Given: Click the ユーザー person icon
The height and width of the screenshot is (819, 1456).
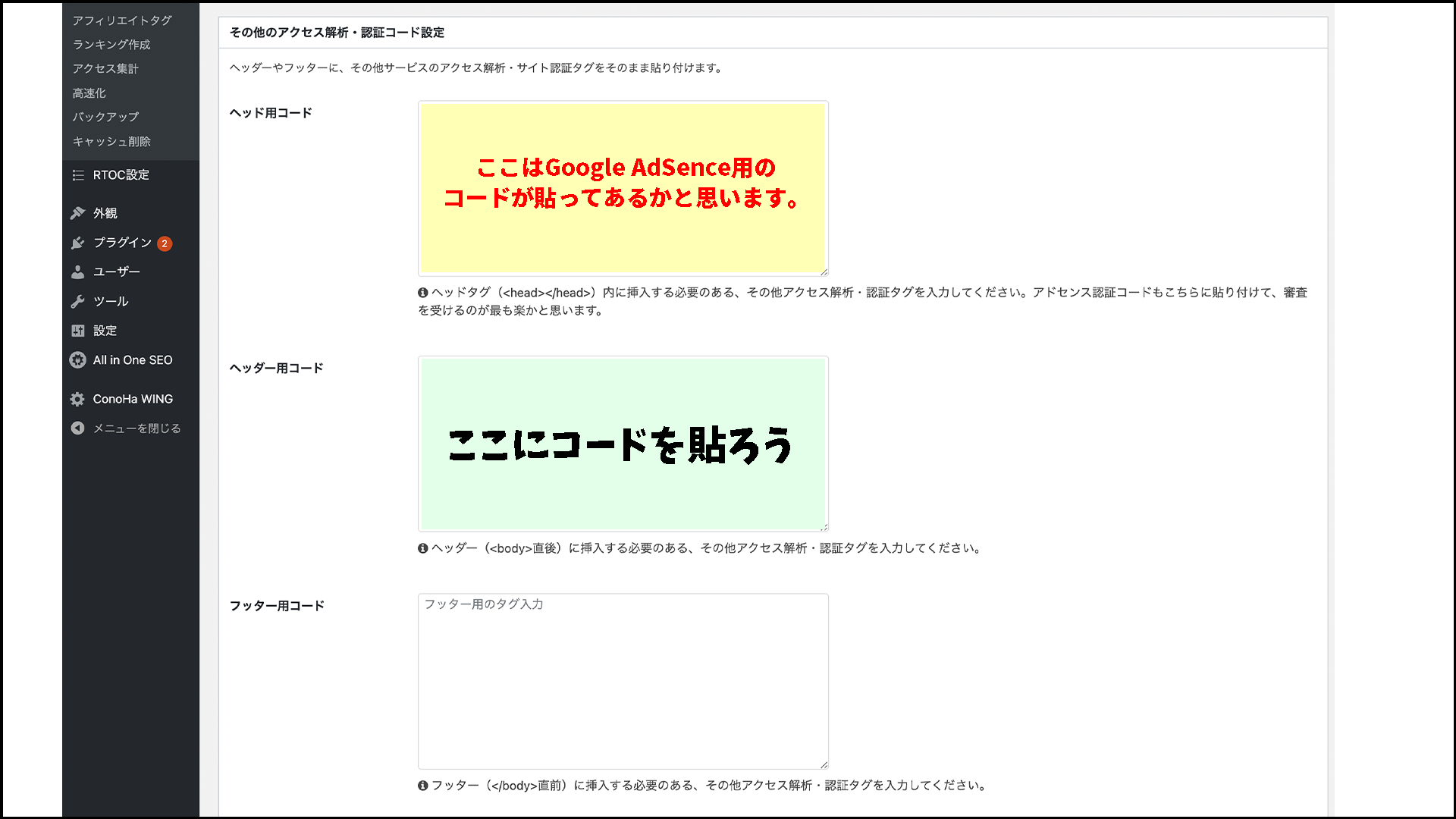Looking at the screenshot, I should coord(77,271).
